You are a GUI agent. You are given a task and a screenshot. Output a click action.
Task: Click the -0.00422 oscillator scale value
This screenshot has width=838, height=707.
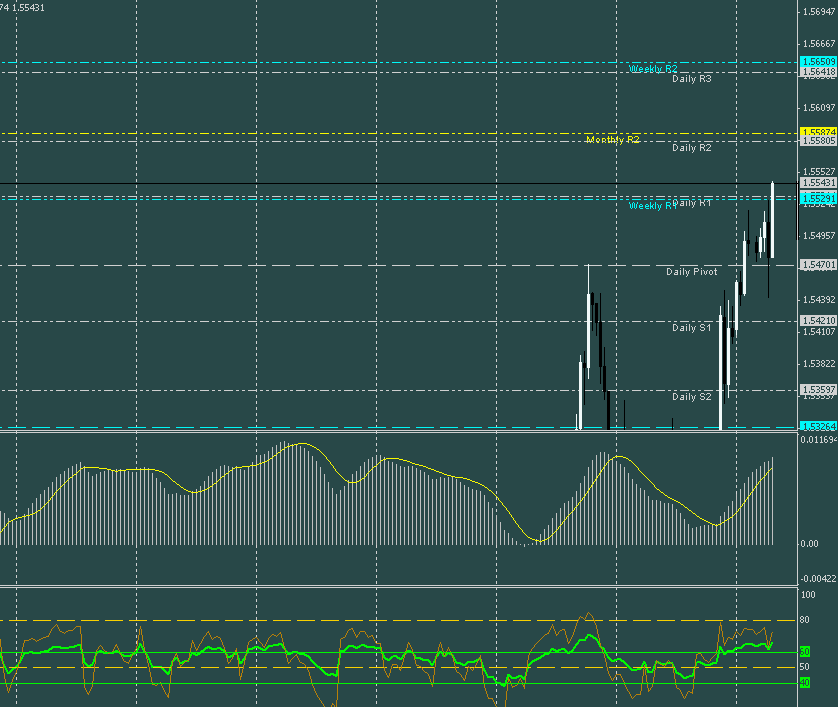pyautogui.click(x=818, y=579)
